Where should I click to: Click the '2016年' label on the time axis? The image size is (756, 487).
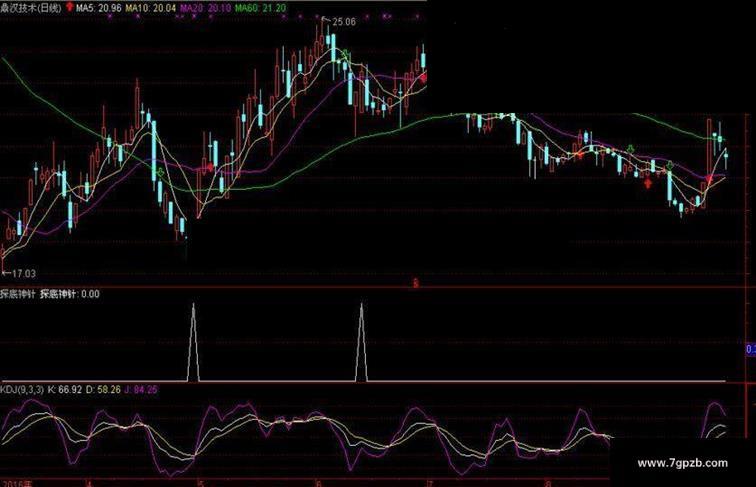[16, 483]
